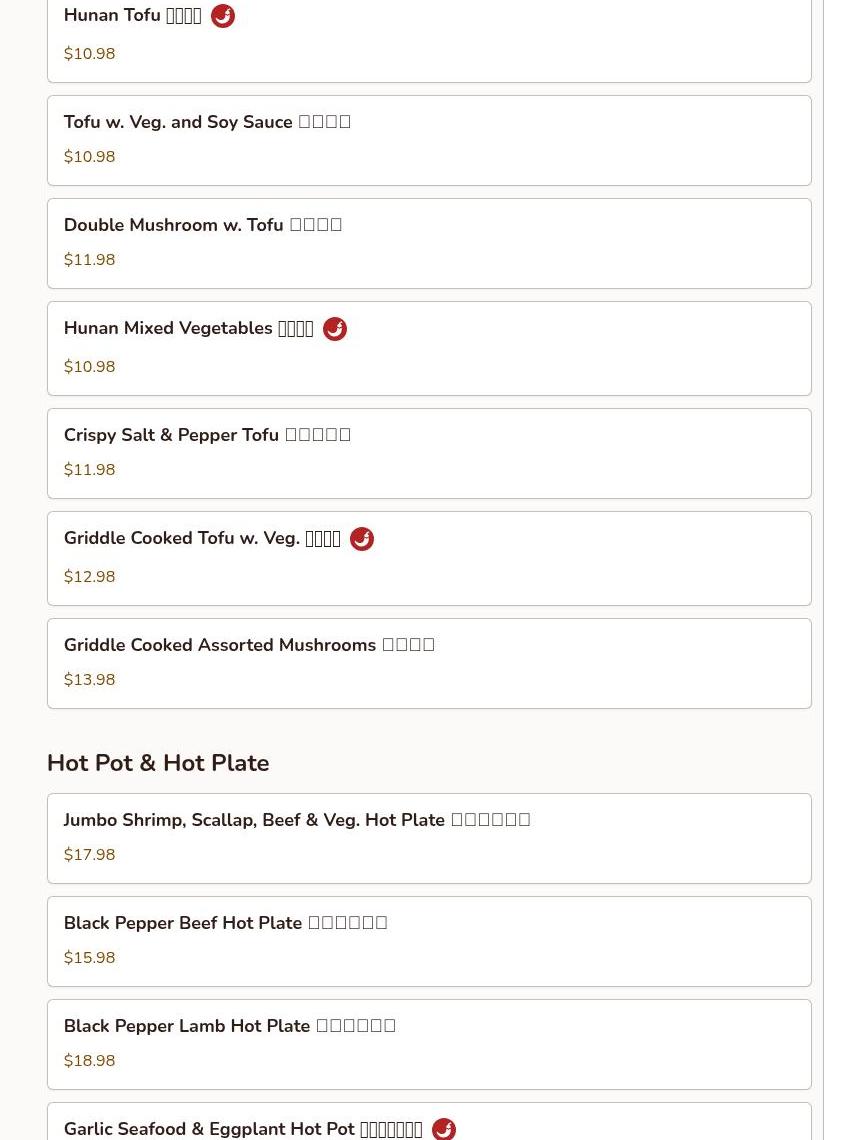The image size is (844, 1140).
Task: Open Jumbo Shrimp, Scallap, Beef & Veg. Hot Plate
Action: click(428, 838)
